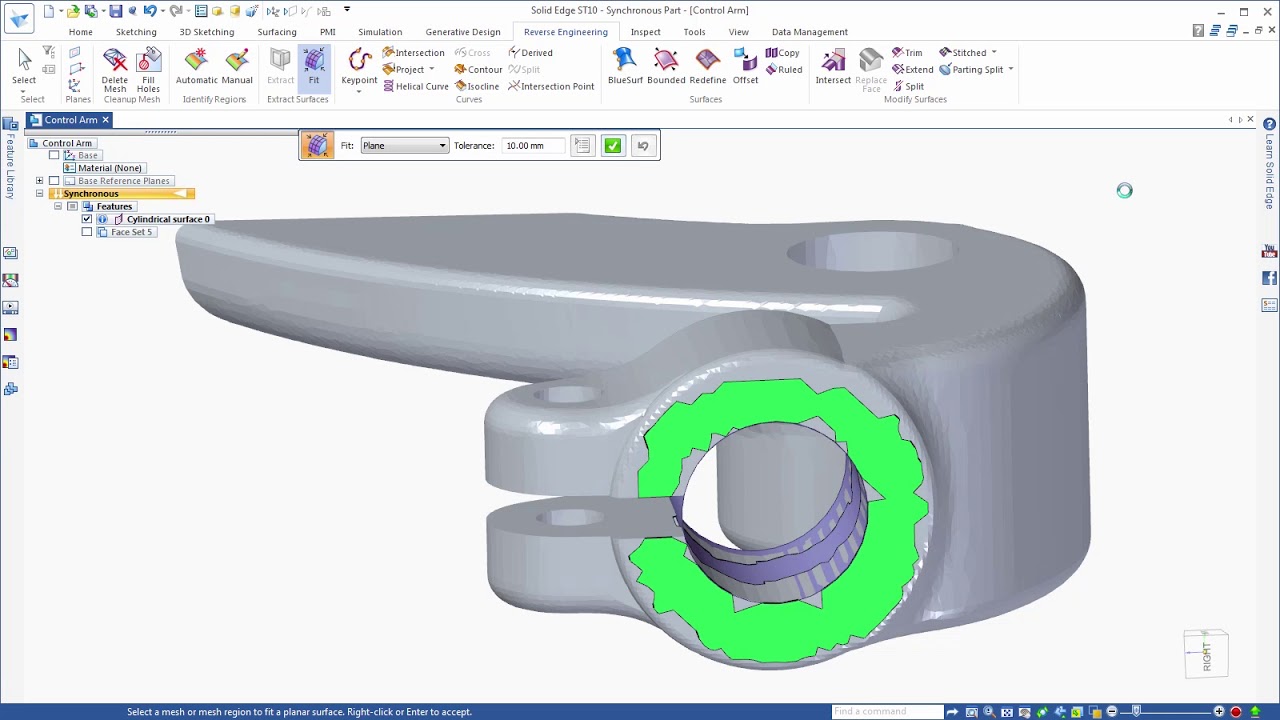Click the Zoom Area icon in status bar
This screenshot has height=720, width=1280.
tap(971, 712)
